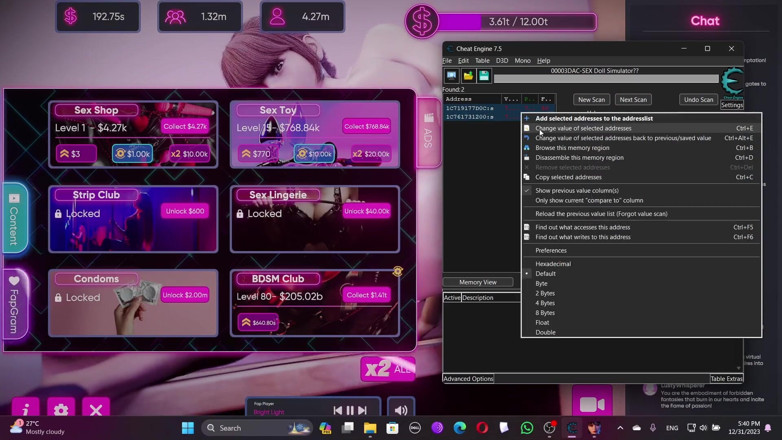Open the Mono menu
Screen dimensions: 782x440
tap(522, 60)
